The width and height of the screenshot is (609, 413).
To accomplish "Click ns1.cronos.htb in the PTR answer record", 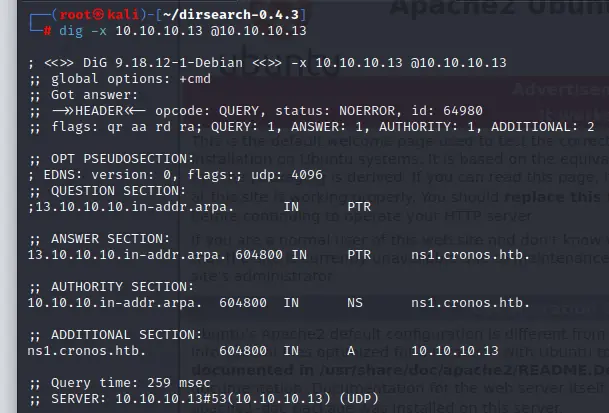I will pyautogui.click(x=470, y=255).
